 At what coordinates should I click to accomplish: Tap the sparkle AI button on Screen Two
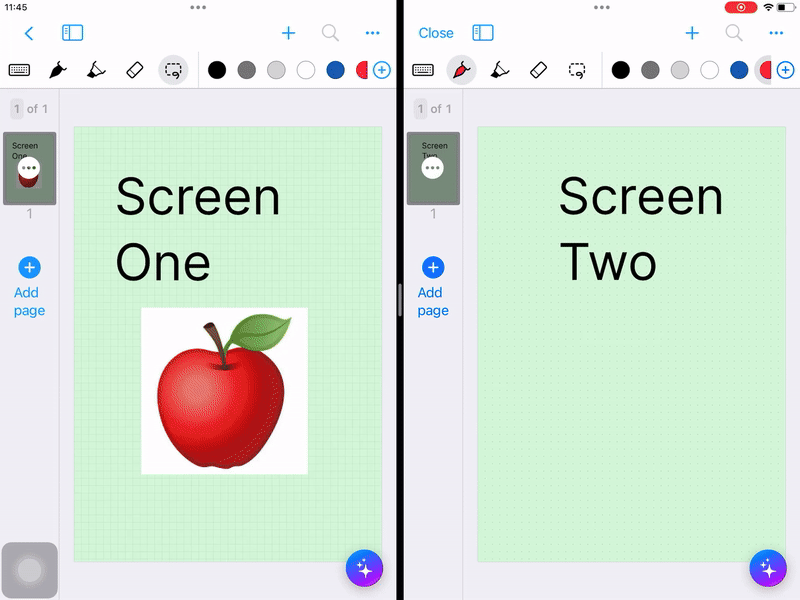tap(768, 568)
